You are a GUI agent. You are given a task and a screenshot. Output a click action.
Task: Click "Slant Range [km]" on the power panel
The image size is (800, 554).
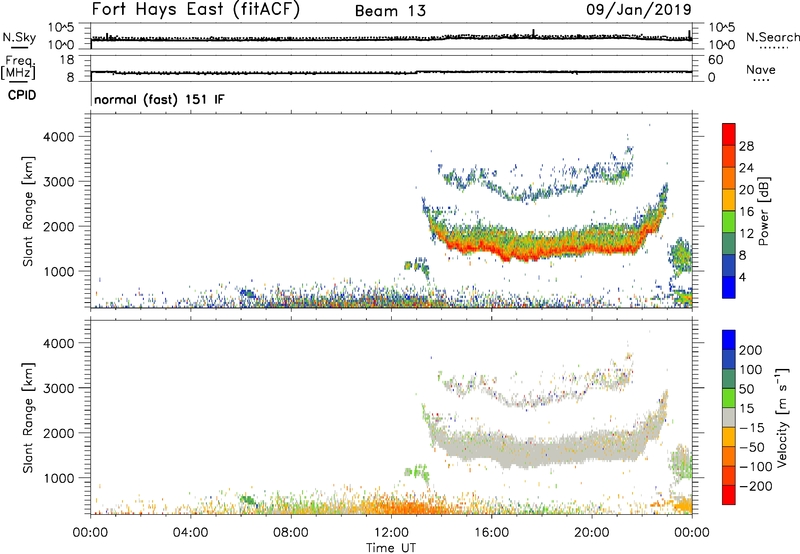point(28,211)
